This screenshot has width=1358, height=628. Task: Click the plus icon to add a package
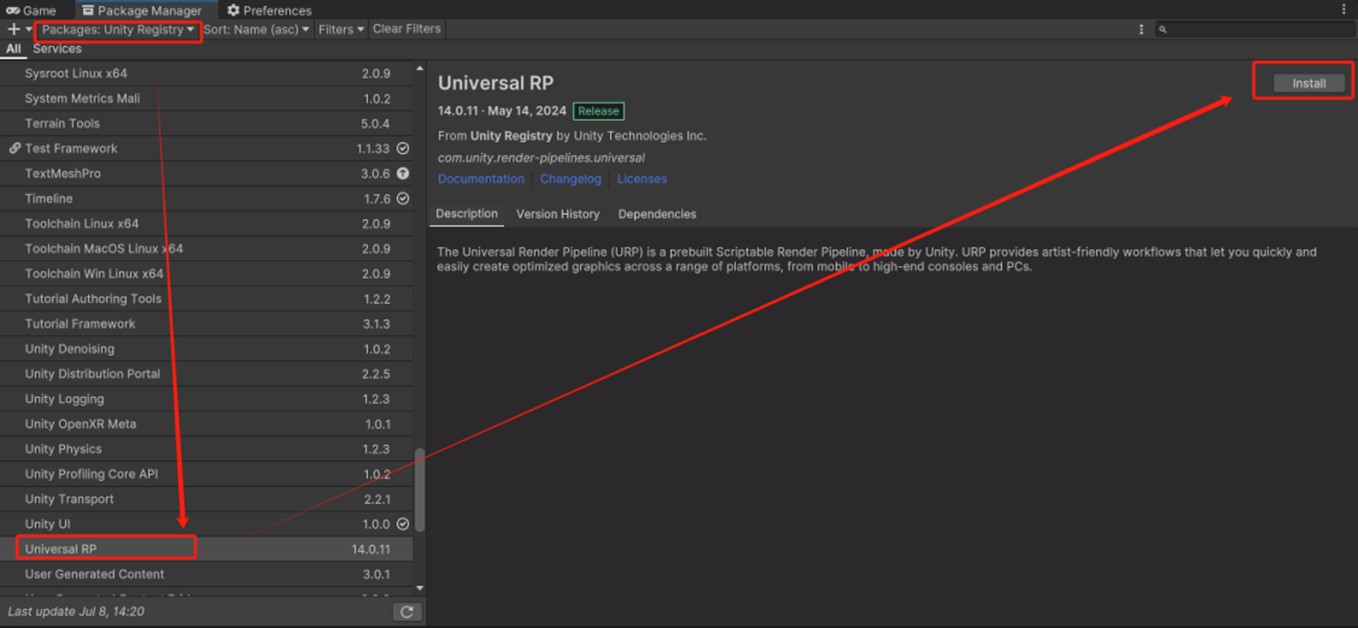[13, 29]
